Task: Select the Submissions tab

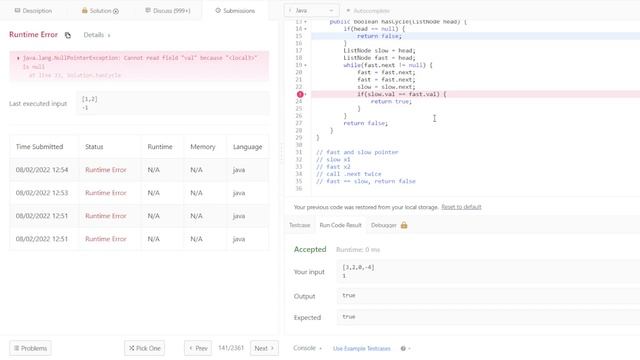Action: point(235,11)
